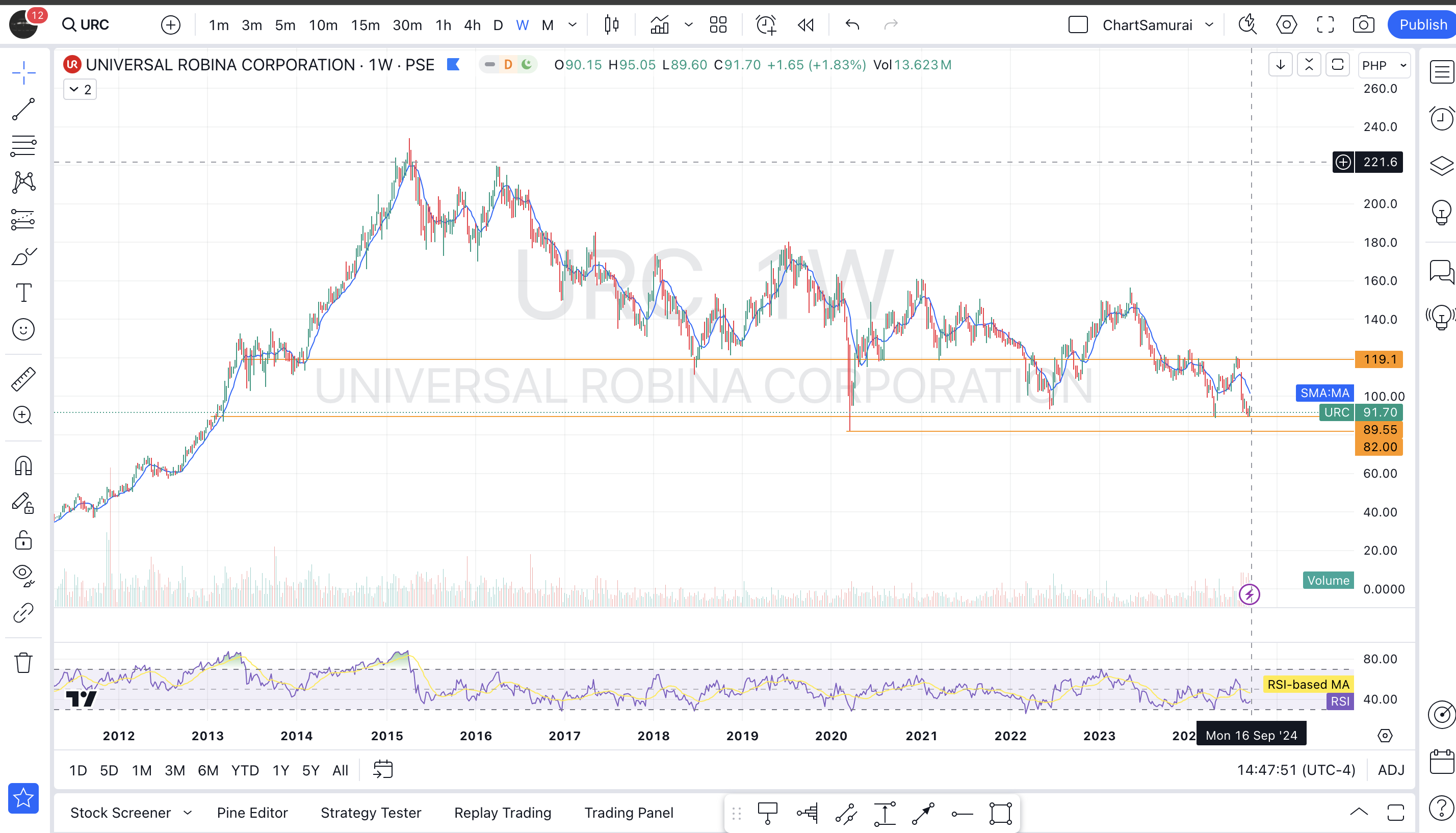This screenshot has height=833, width=1456.
Task: Open the candlestick chart type selector
Action: (612, 24)
